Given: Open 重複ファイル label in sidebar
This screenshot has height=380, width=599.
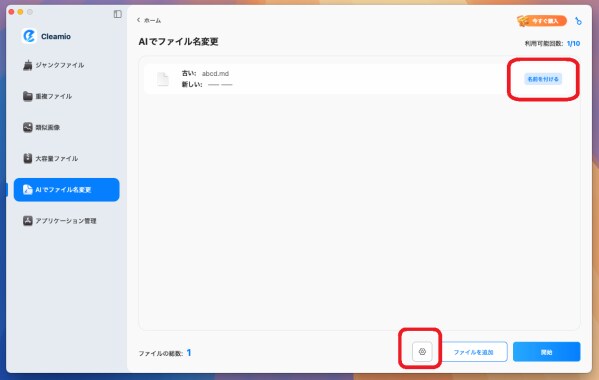Looking at the screenshot, I should click(x=53, y=96).
